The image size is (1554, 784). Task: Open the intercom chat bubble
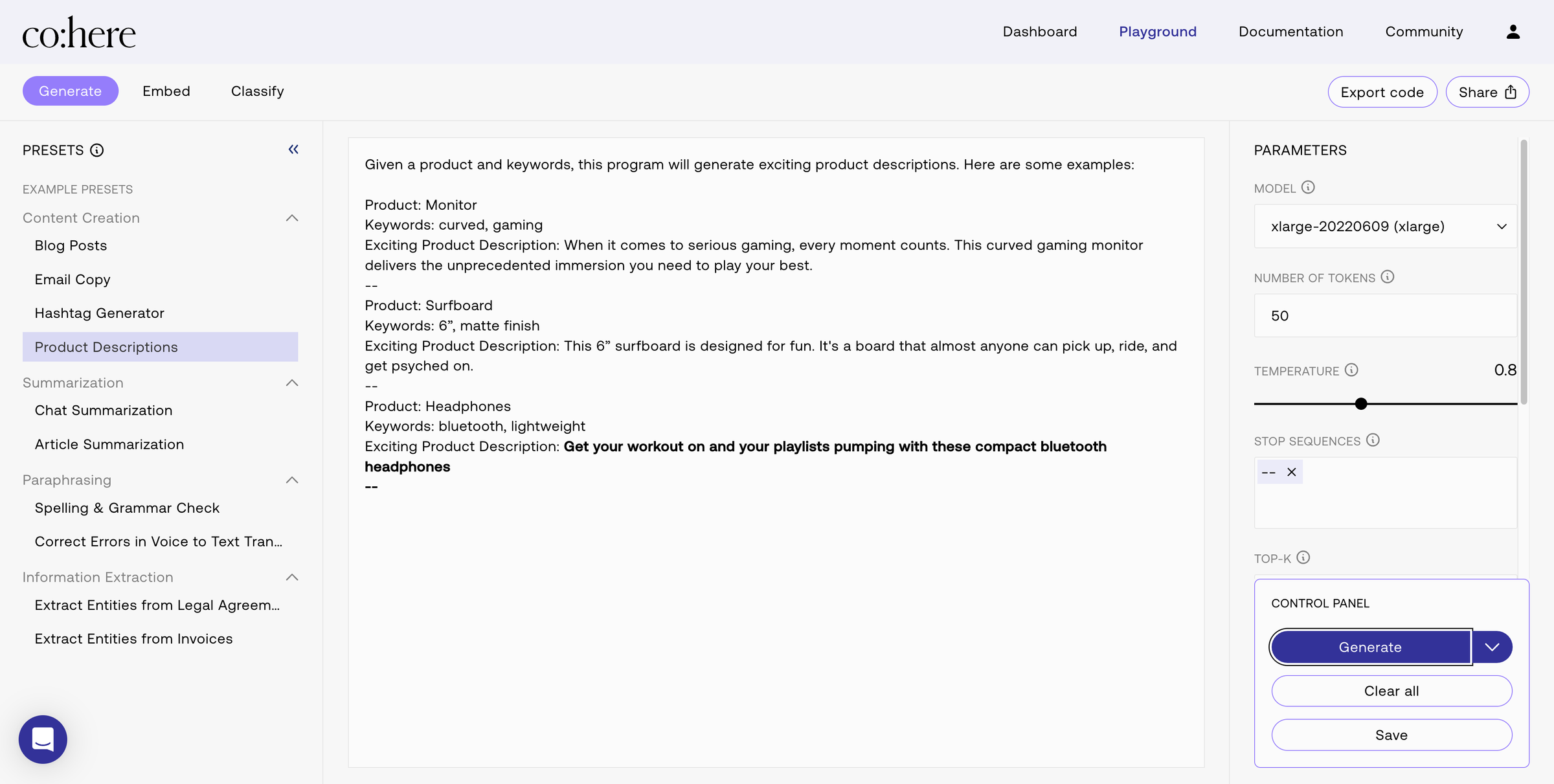pos(43,739)
